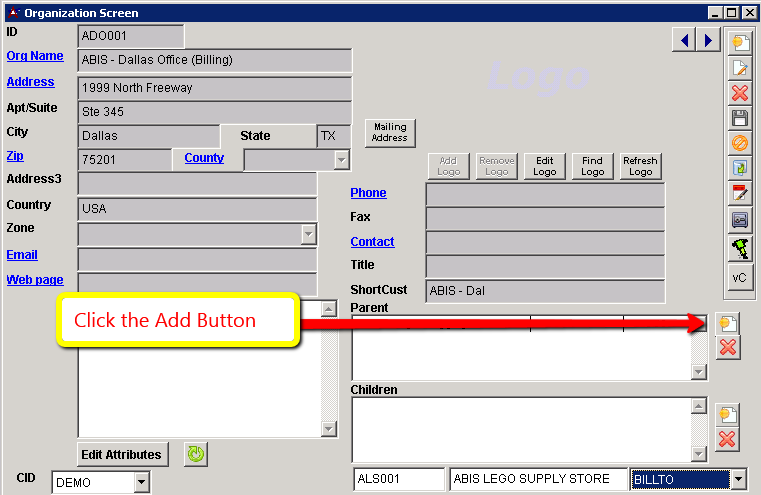761x495 pixels.
Task: Add a new entry to Children list
Action: [x=728, y=415]
